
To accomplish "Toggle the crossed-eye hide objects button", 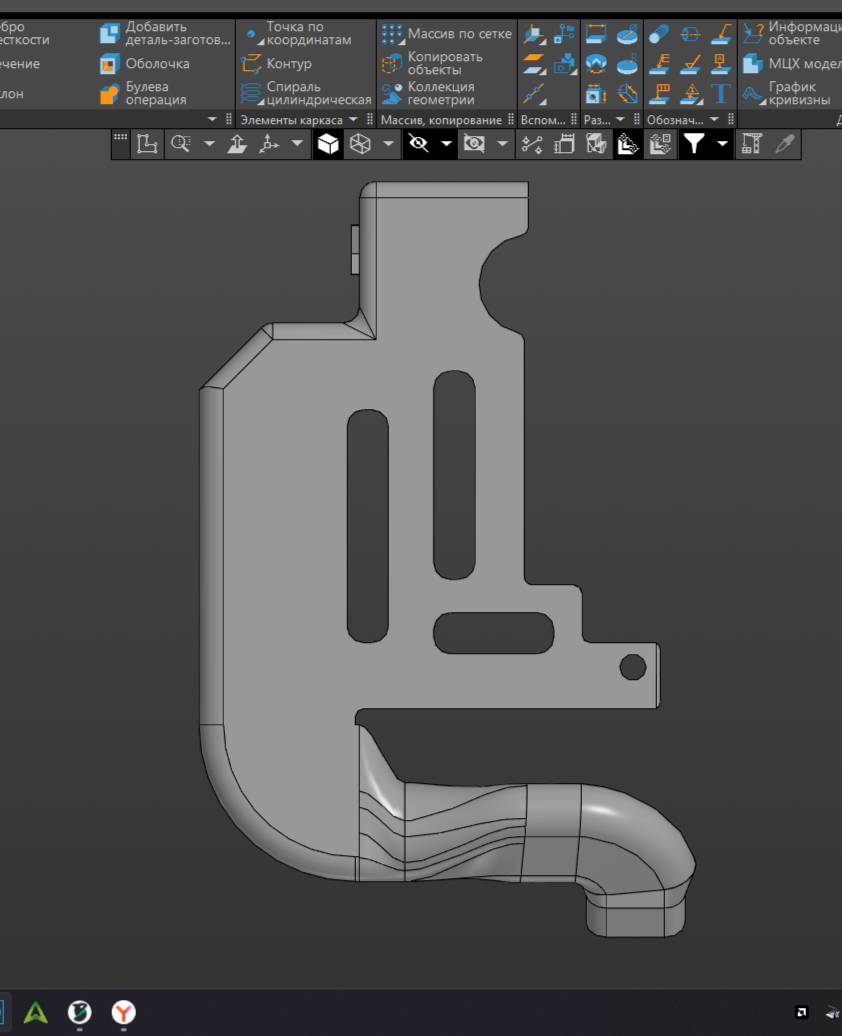I will (418, 144).
